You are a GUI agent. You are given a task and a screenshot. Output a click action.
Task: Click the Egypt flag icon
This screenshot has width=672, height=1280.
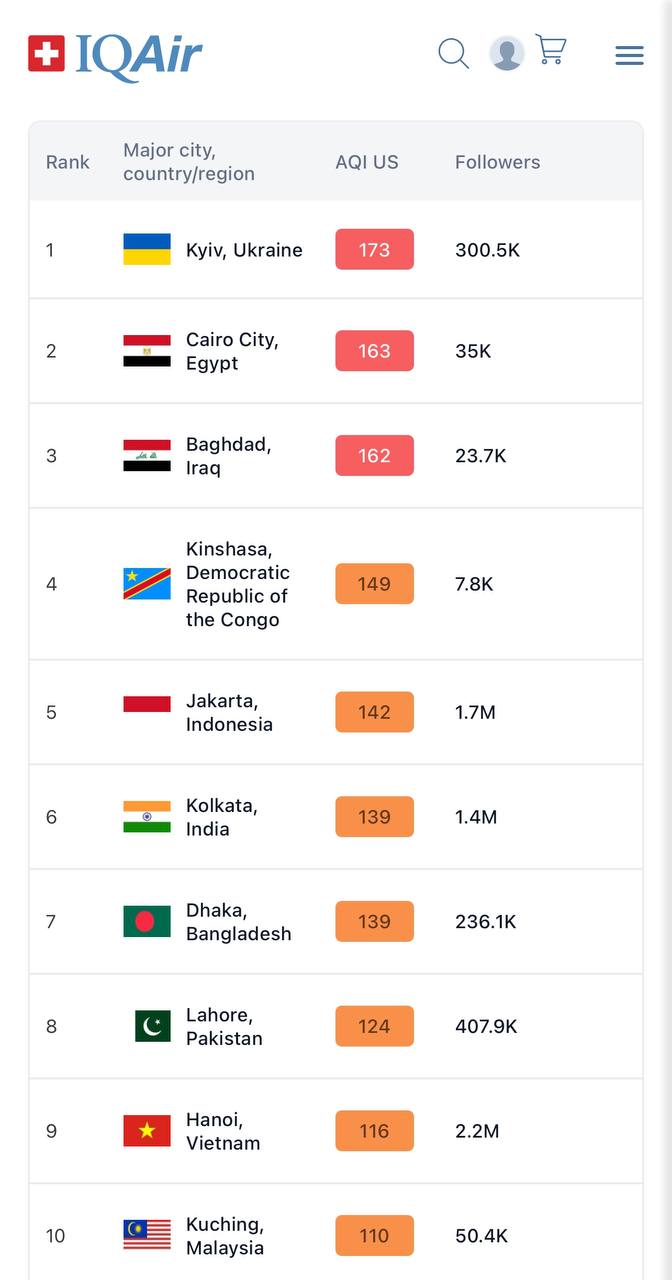tap(147, 351)
